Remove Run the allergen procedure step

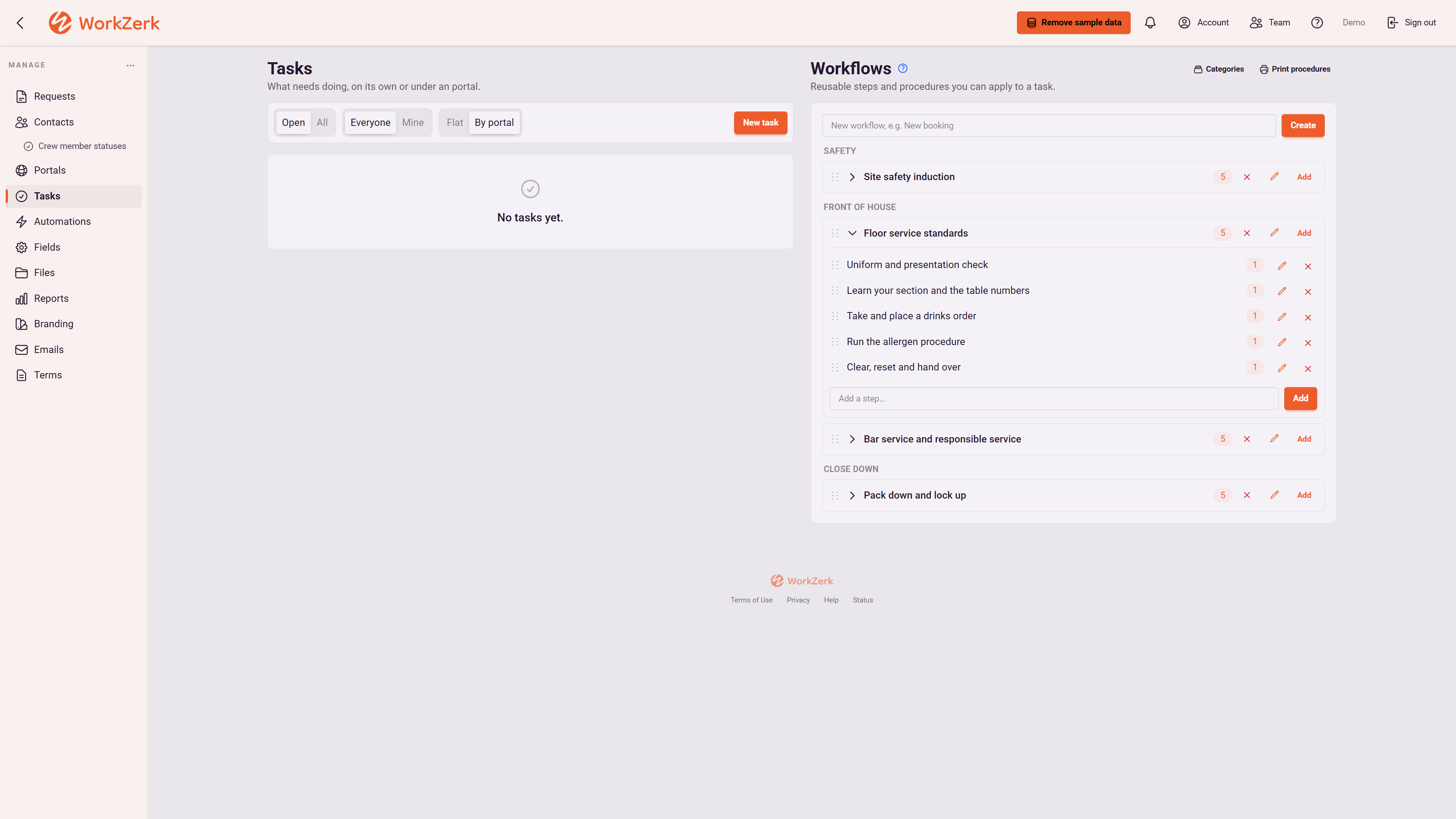pos(1308,342)
